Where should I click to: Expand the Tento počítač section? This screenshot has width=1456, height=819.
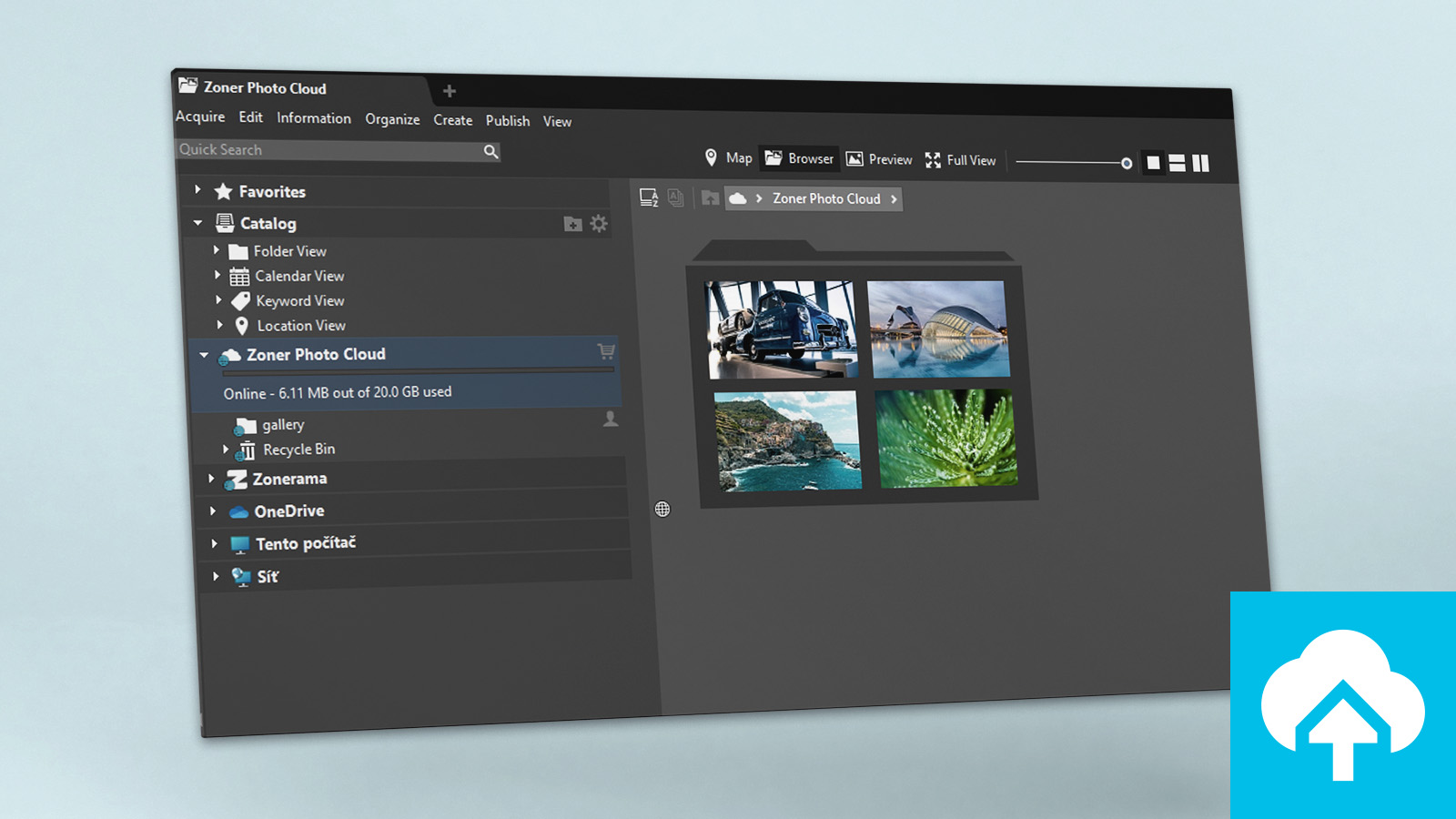[214, 543]
